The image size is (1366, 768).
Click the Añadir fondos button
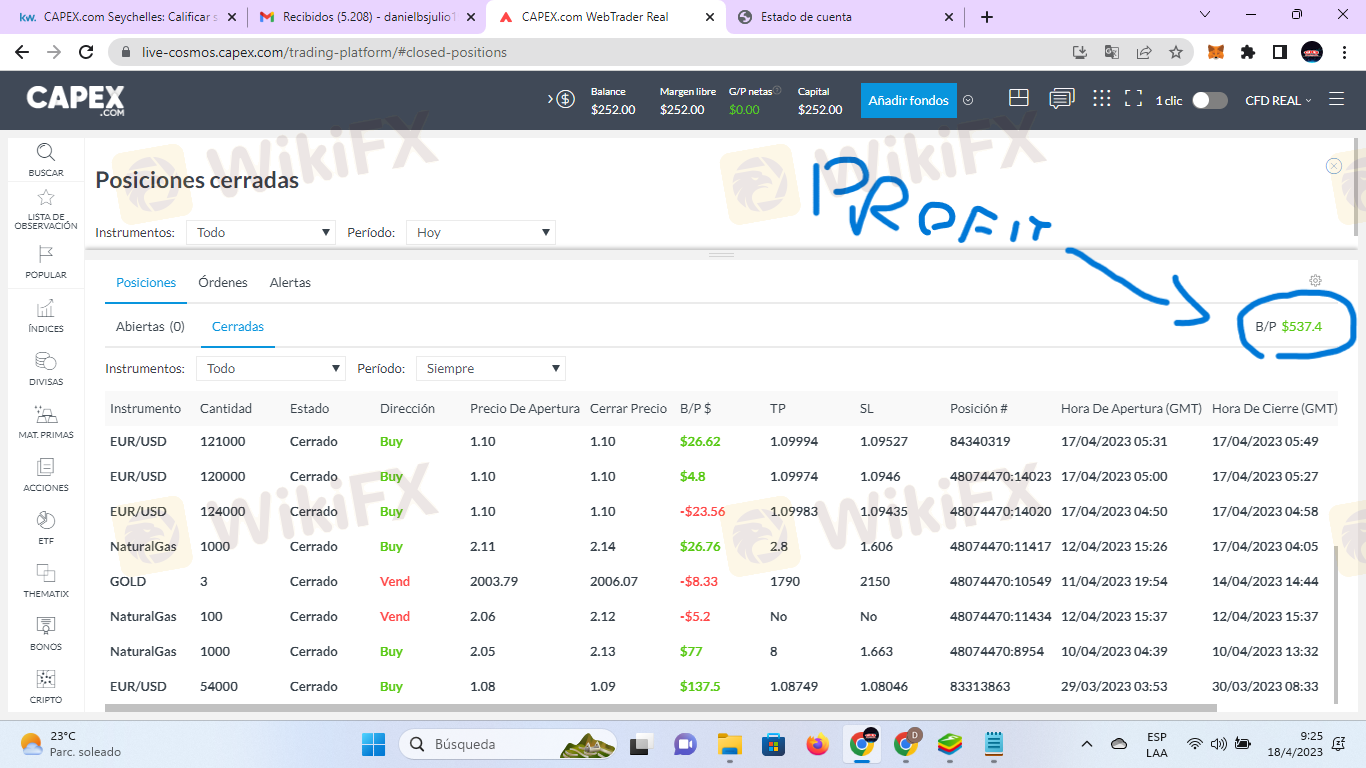click(908, 100)
